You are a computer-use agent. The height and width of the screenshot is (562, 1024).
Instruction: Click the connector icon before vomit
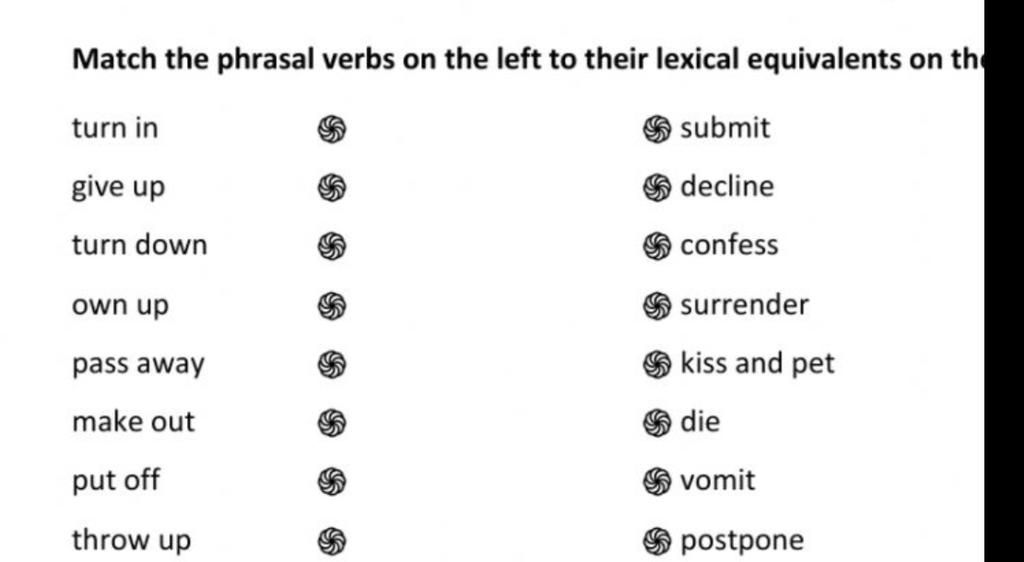click(657, 482)
